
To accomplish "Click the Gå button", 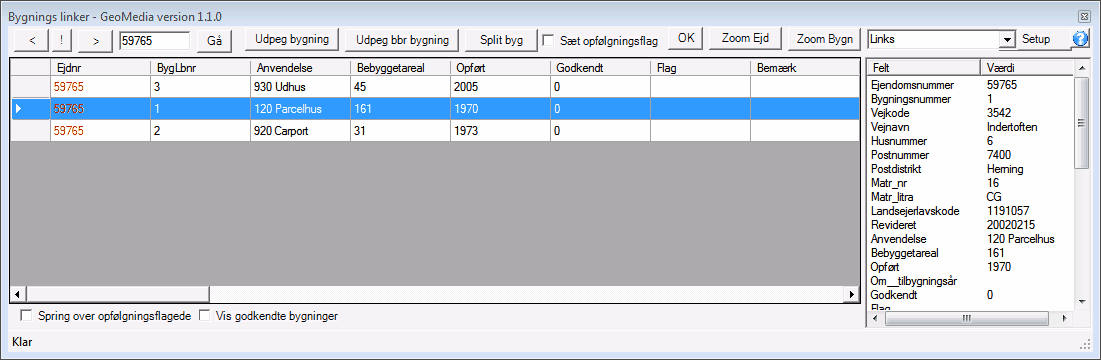I will pos(214,41).
